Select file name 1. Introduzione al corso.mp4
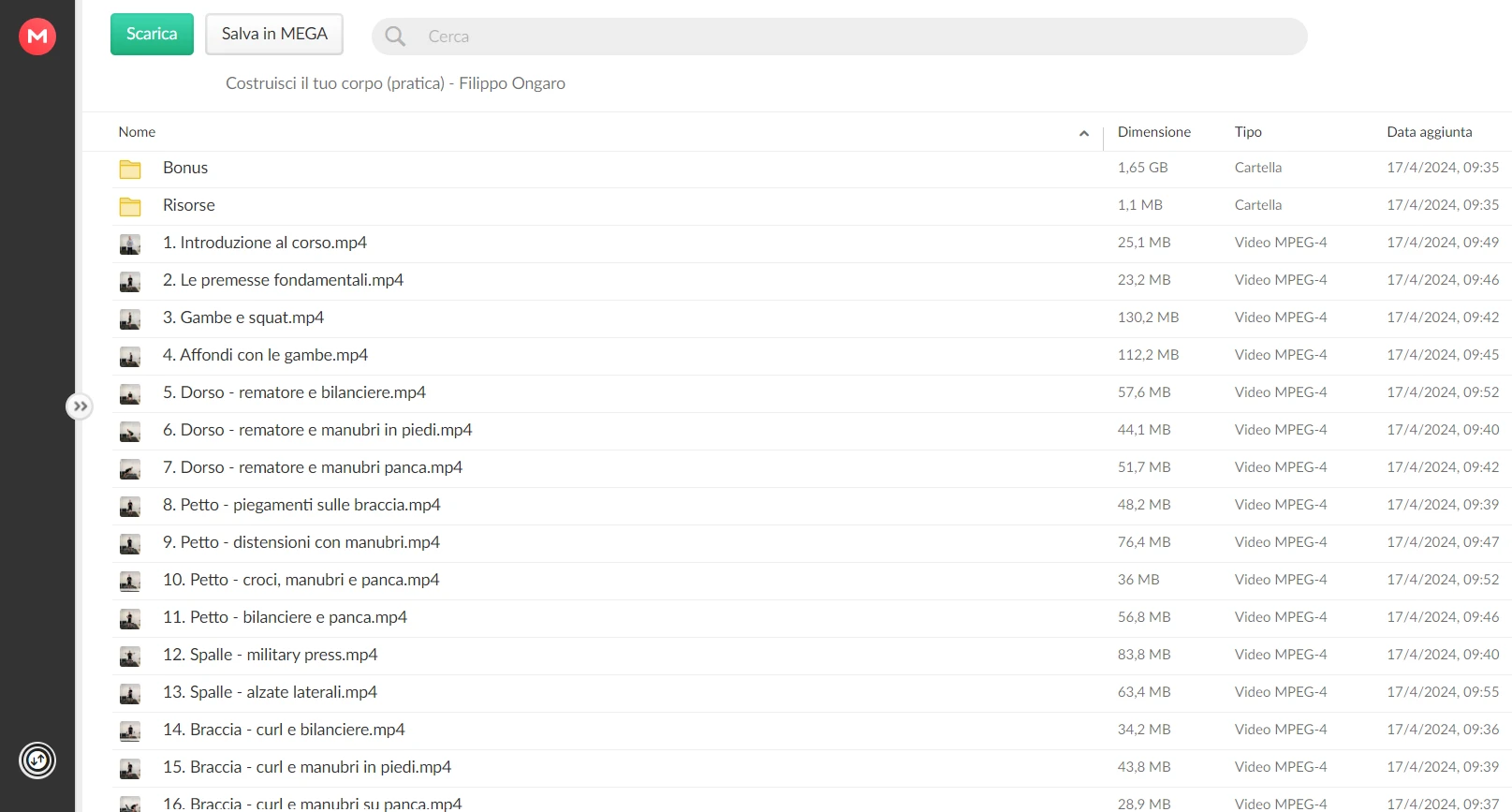Image resolution: width=1512 pixels, height=812 pixels. [x=265, y=243]
